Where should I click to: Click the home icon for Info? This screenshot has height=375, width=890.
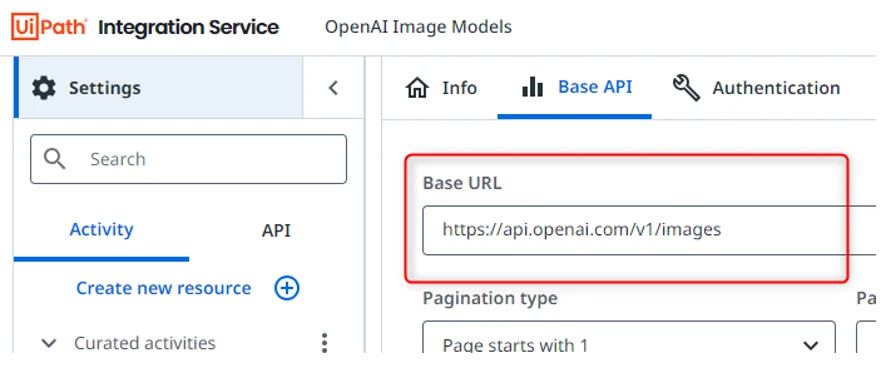click(x=417, y=88)
